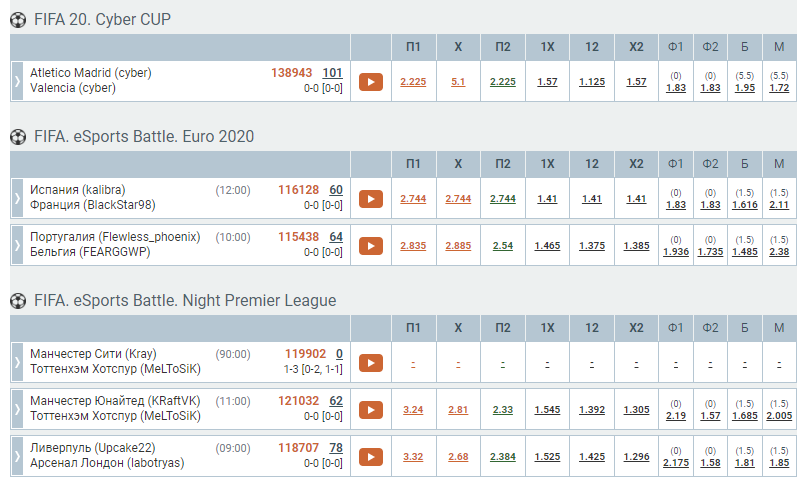Pick over 1.5 total odds 1.616 for Испания

point(745,204)
